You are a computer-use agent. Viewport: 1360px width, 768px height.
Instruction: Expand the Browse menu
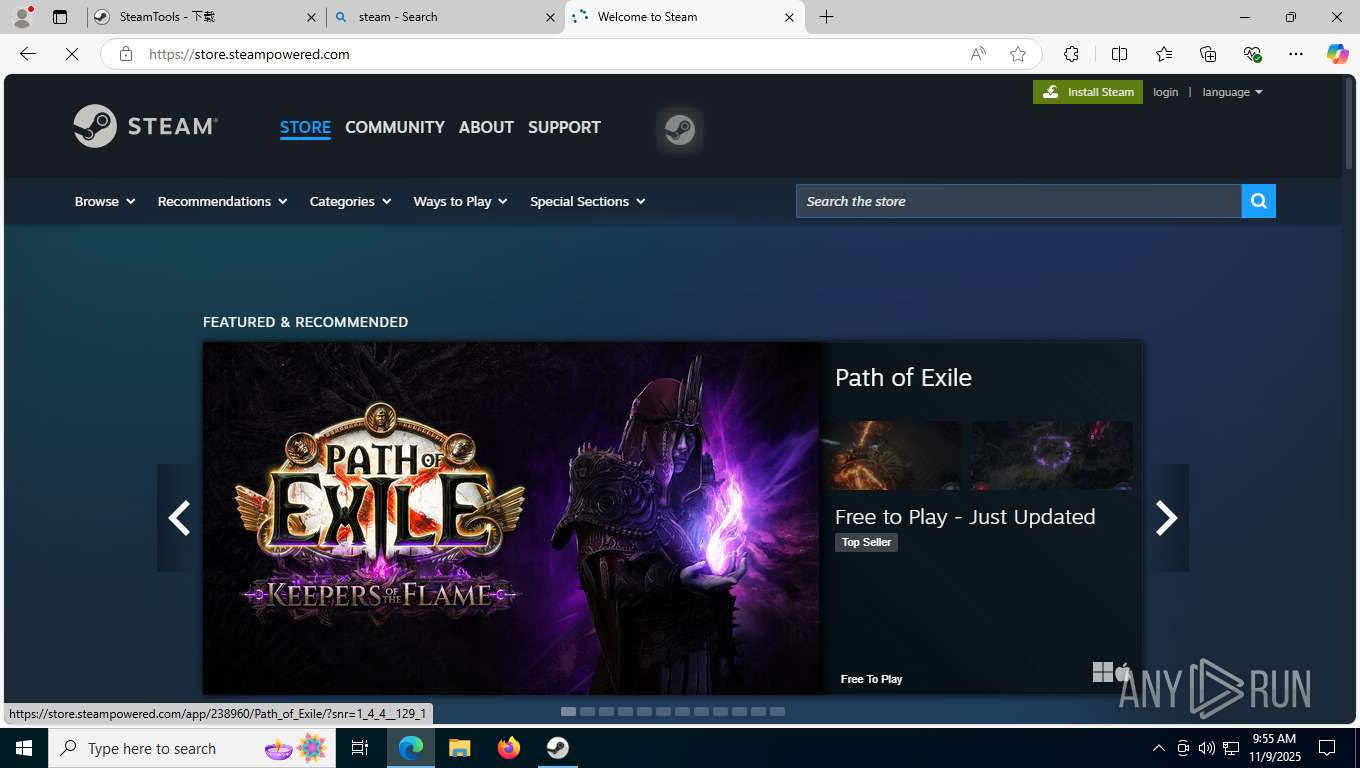click(x=105, y=201)
